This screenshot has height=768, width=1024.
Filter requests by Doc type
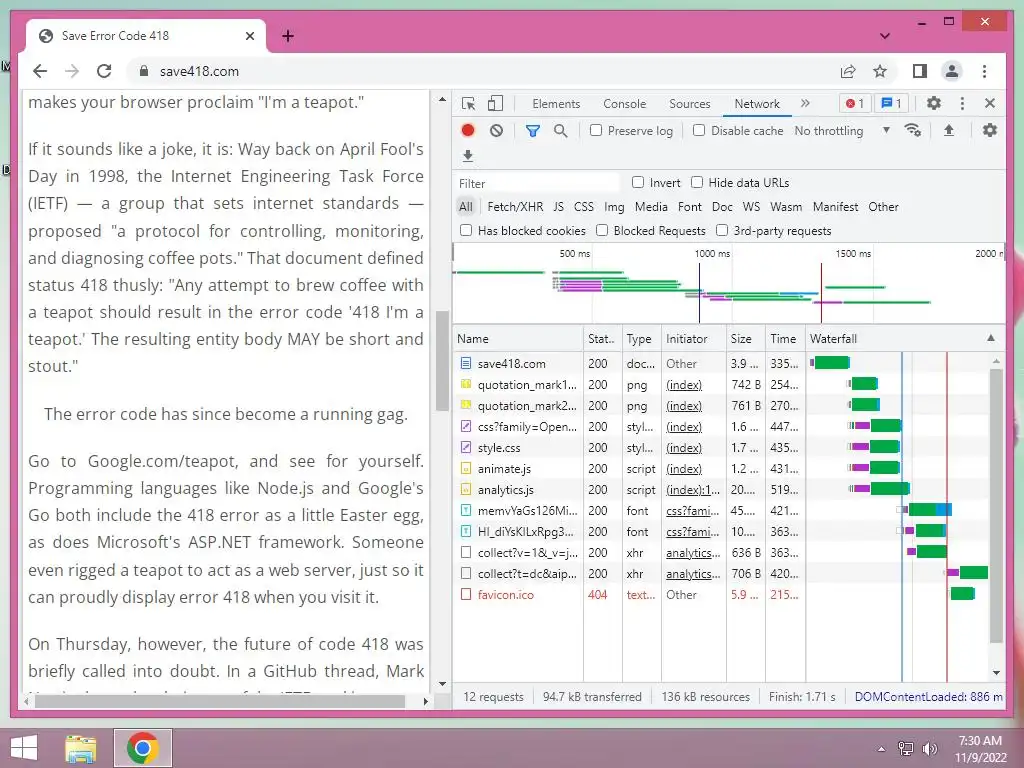coord(722,207)
